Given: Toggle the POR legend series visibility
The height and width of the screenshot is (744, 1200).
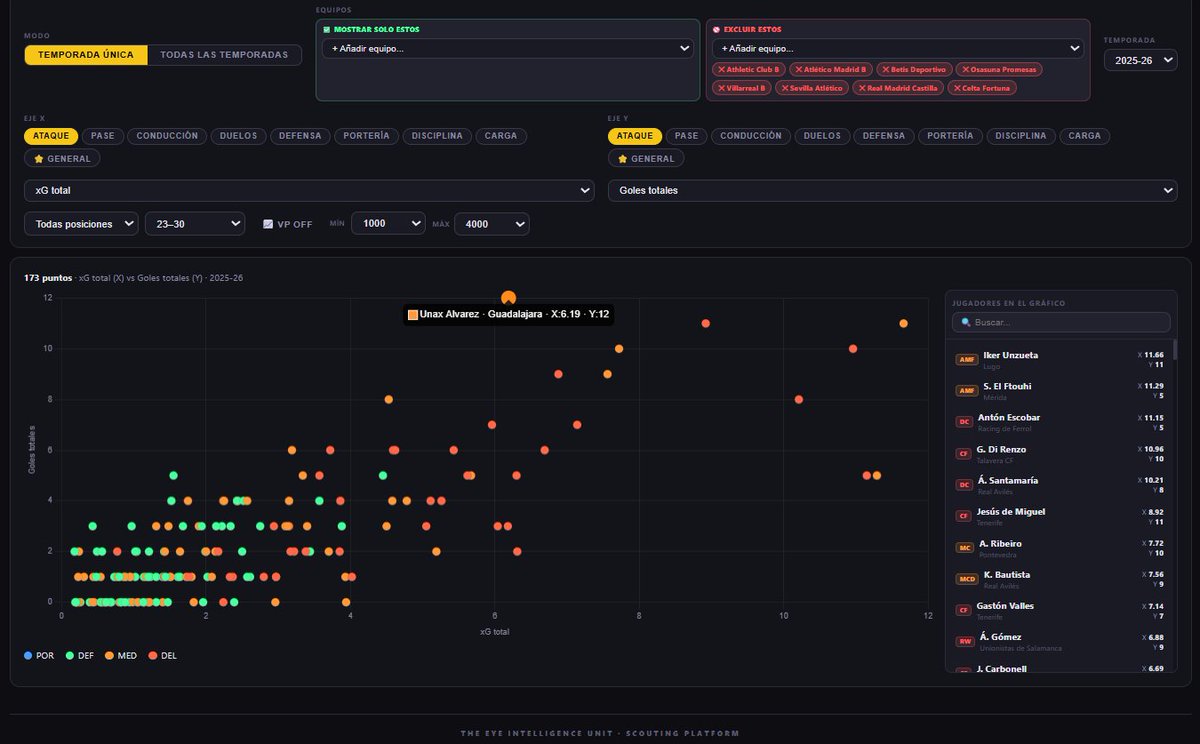Looking at the screenshot, I should click(x=39, y=656).
